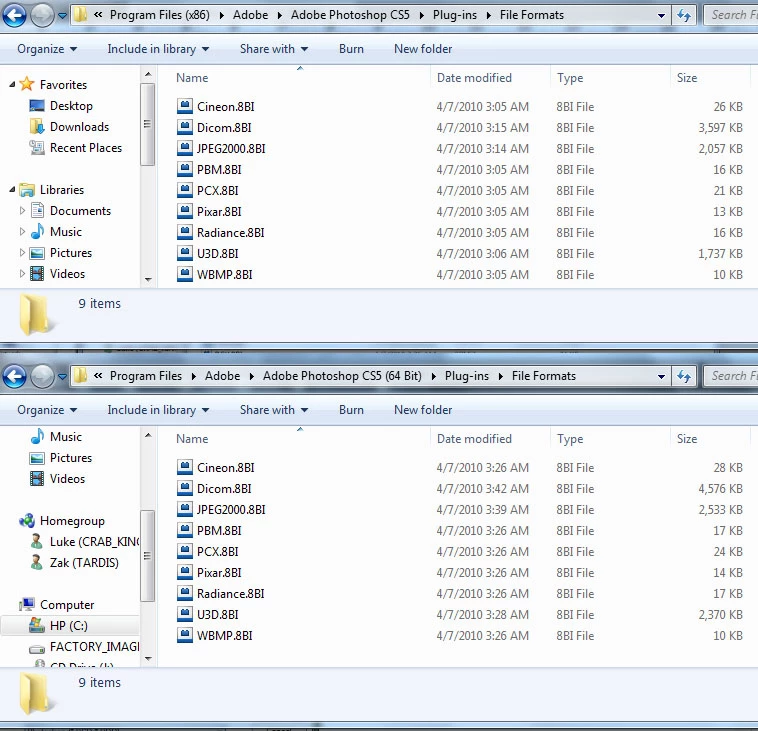Click PCX.8BI file icon in bottom window
Screen dimensions: 758x731
(x=185, y=552)
